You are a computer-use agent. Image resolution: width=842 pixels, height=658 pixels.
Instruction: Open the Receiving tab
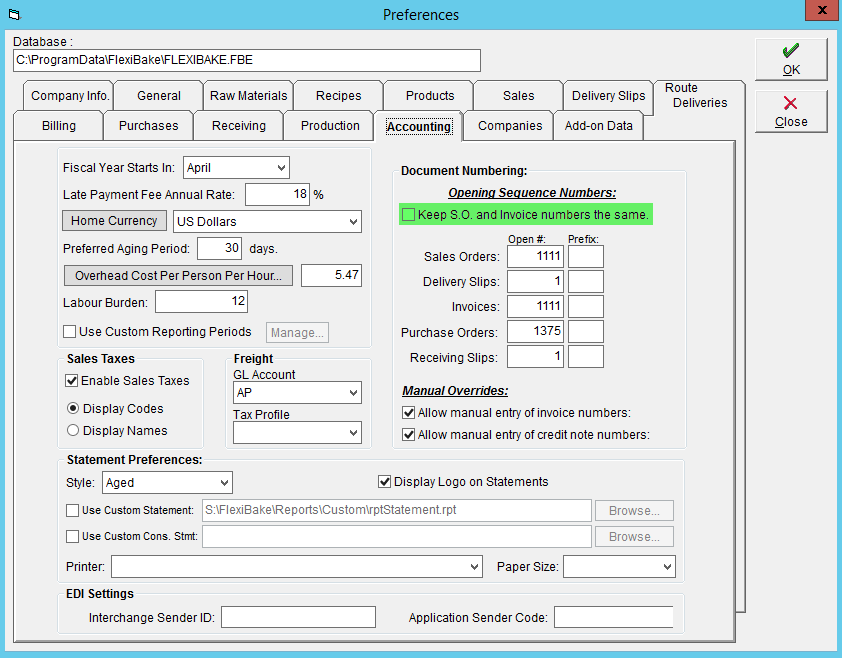[x=238, y=126]
